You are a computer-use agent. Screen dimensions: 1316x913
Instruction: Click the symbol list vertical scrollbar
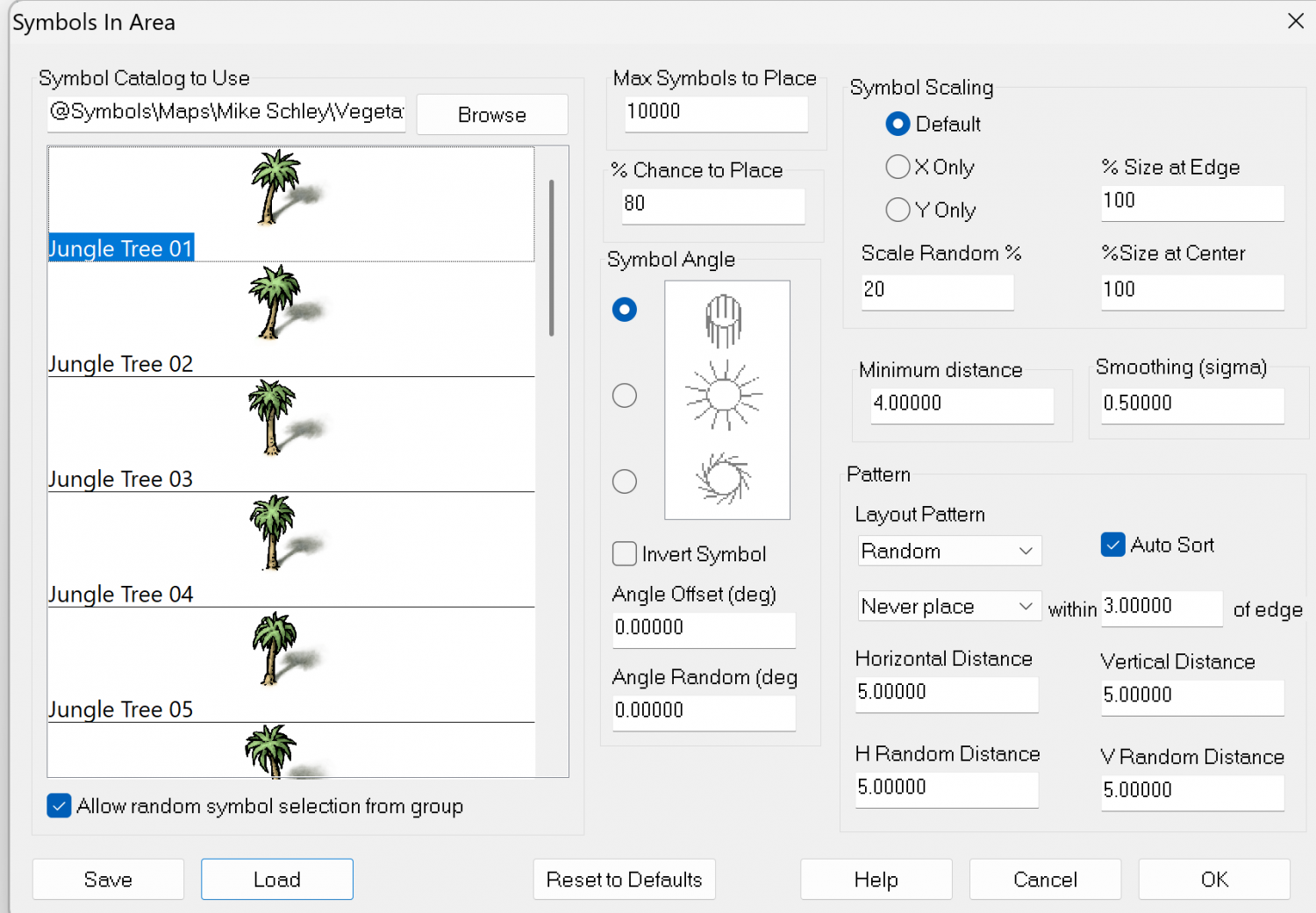(x=551, y=258)
